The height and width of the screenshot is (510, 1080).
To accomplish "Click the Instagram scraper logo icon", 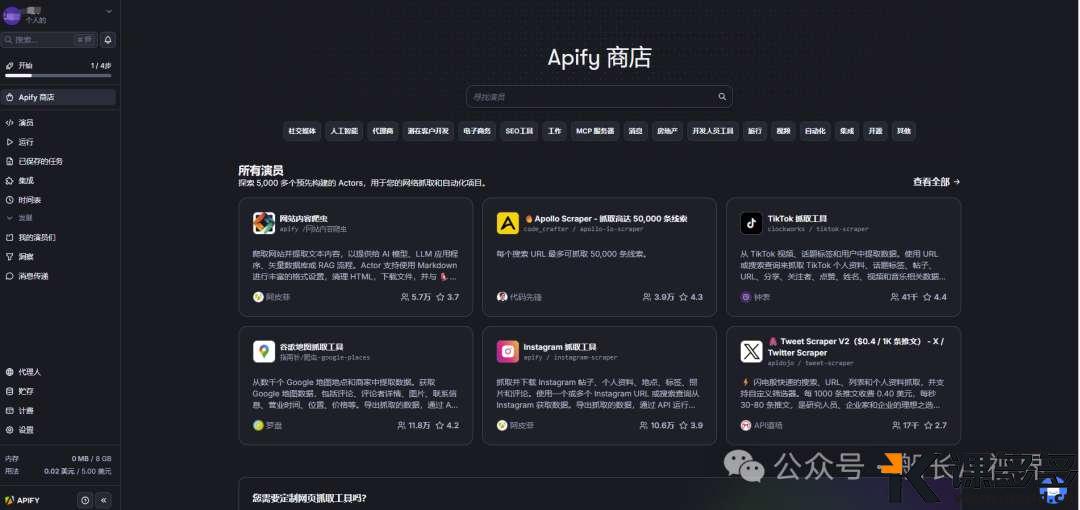I will coord(507,351).
